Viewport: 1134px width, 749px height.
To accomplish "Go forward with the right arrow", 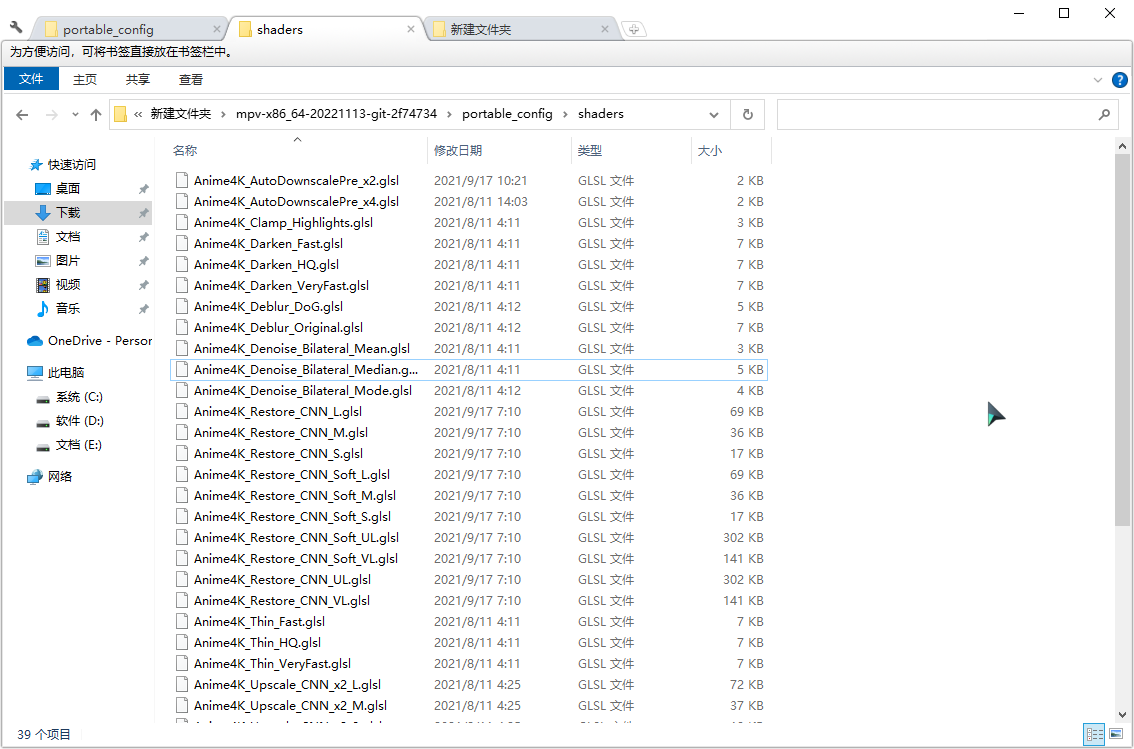I will point(51,114).
